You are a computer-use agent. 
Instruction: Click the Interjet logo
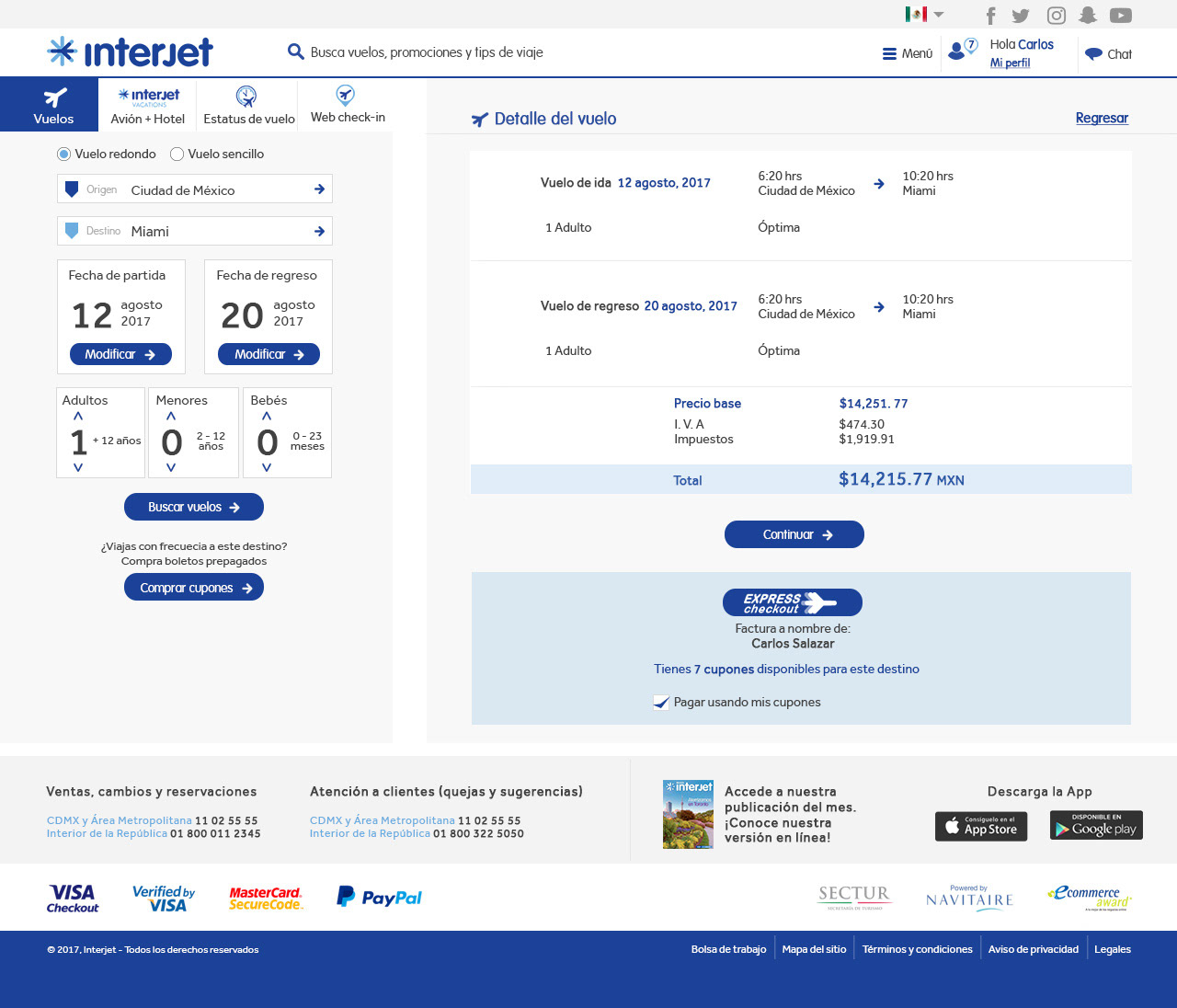[130, 52]
